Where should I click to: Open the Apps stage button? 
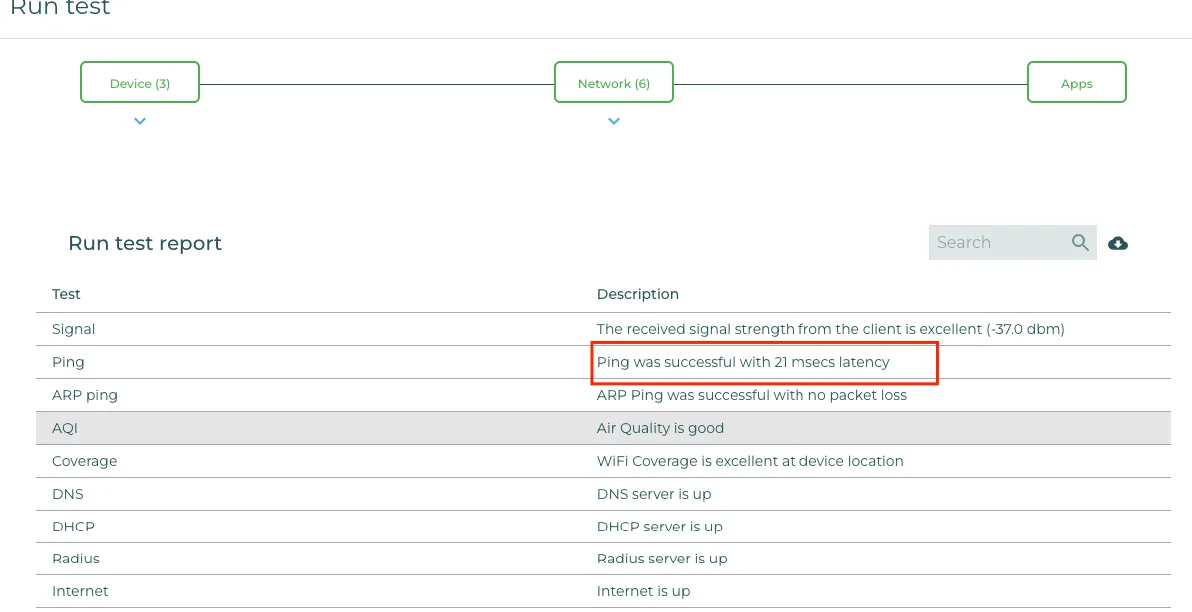point(1076,82)
